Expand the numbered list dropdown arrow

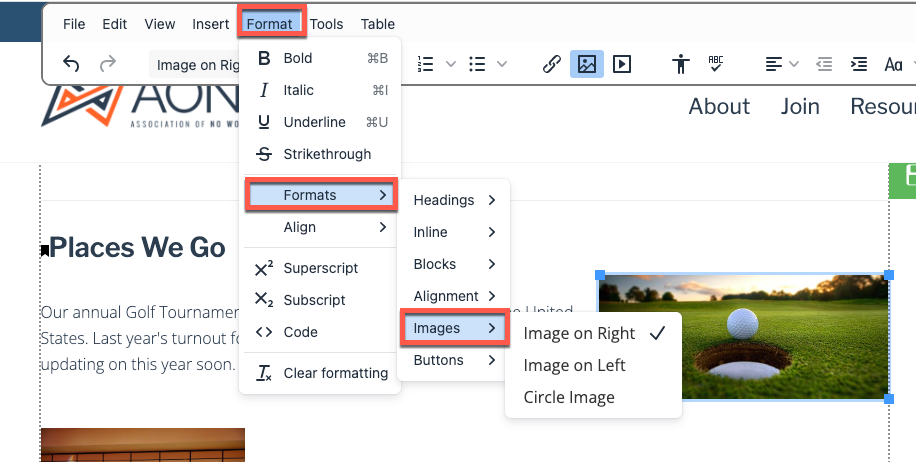451,64
